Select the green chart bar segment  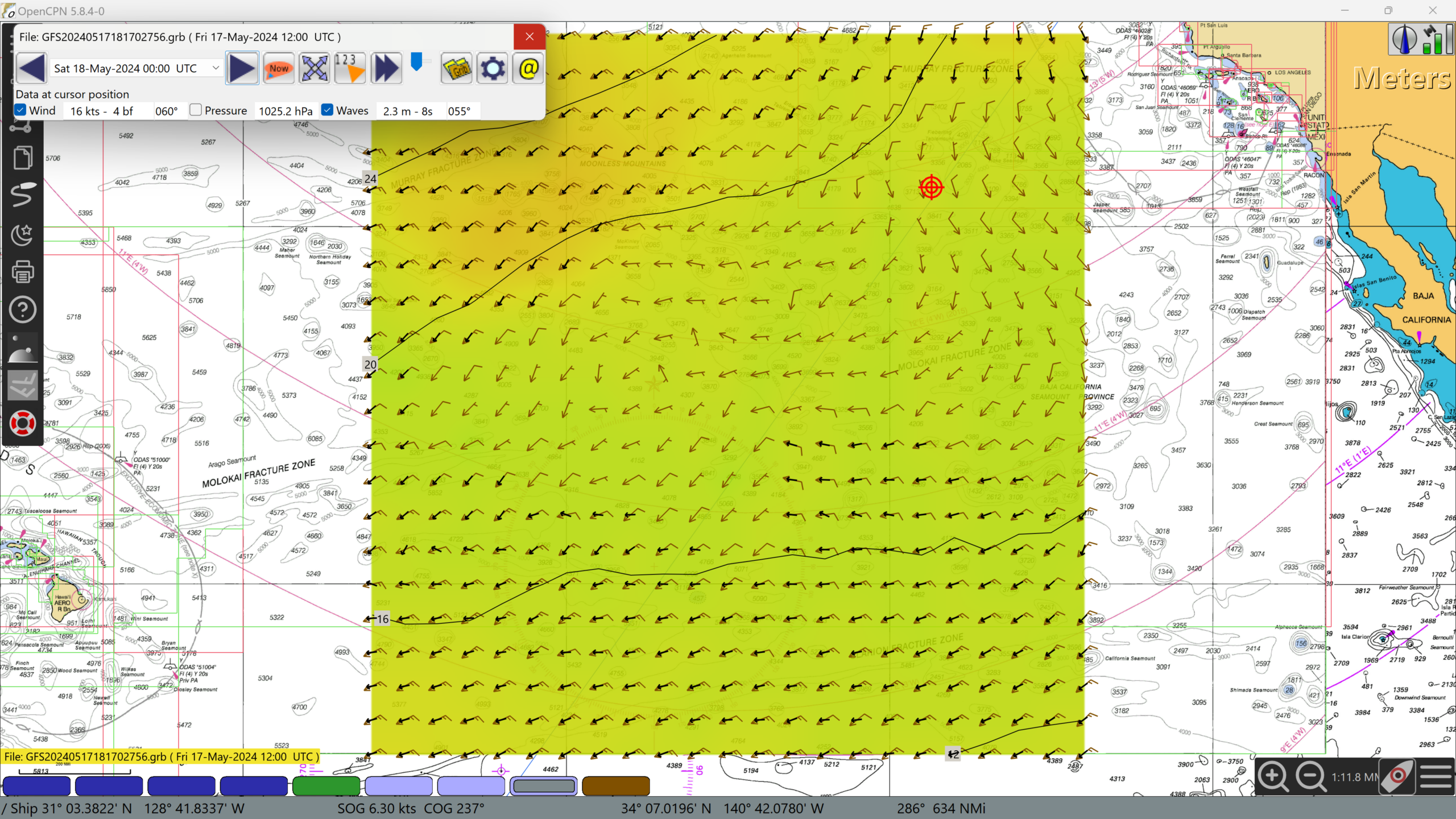pyautogui.click(x=326, y=786)
